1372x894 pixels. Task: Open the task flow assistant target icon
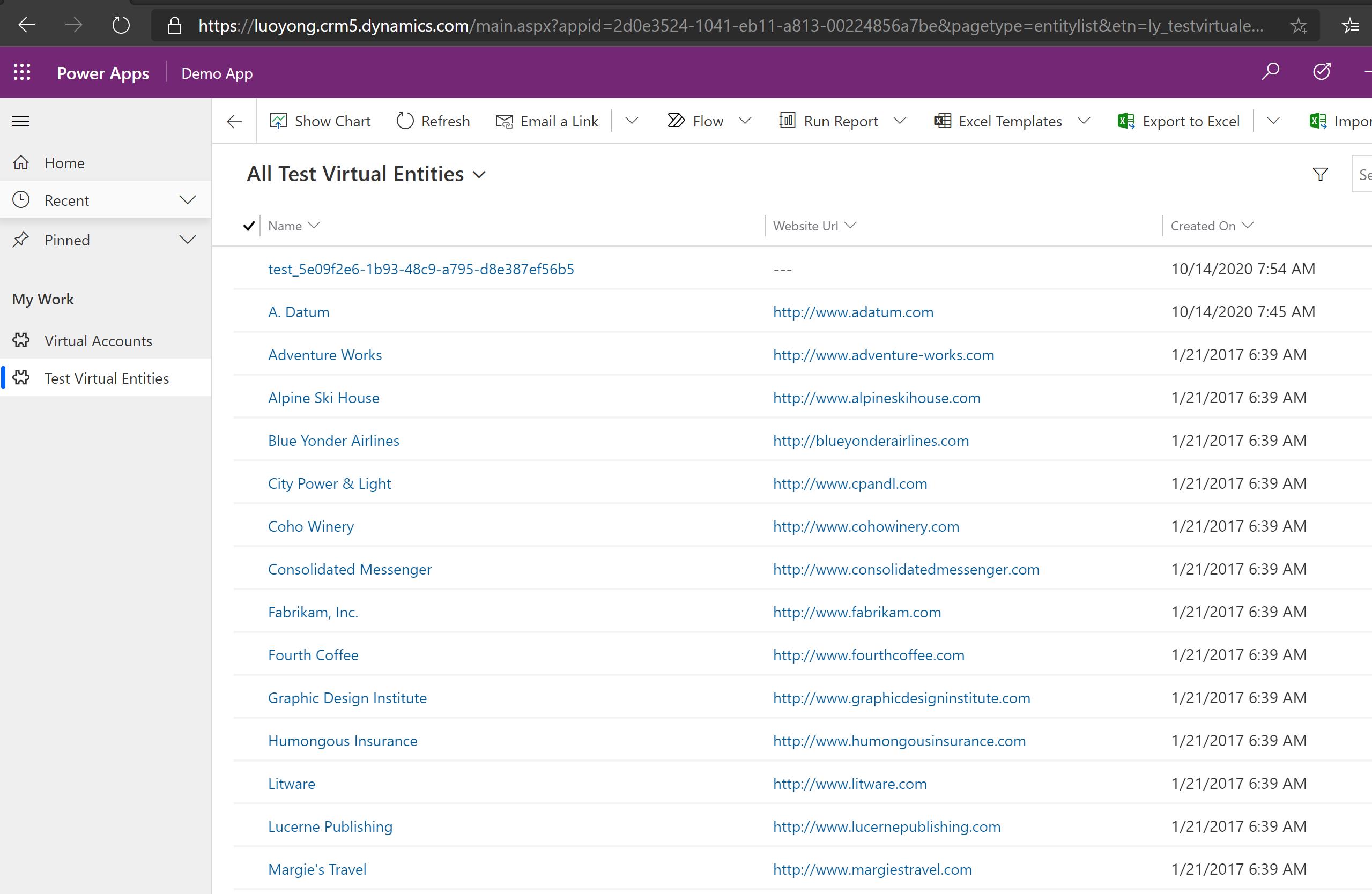tap(1321, 72)
